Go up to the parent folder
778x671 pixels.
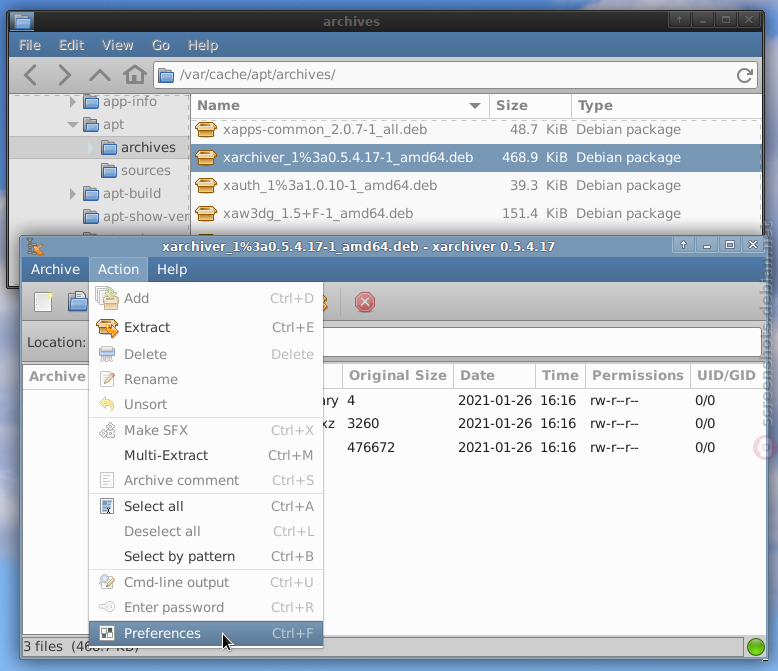click(x=100, y=75)
